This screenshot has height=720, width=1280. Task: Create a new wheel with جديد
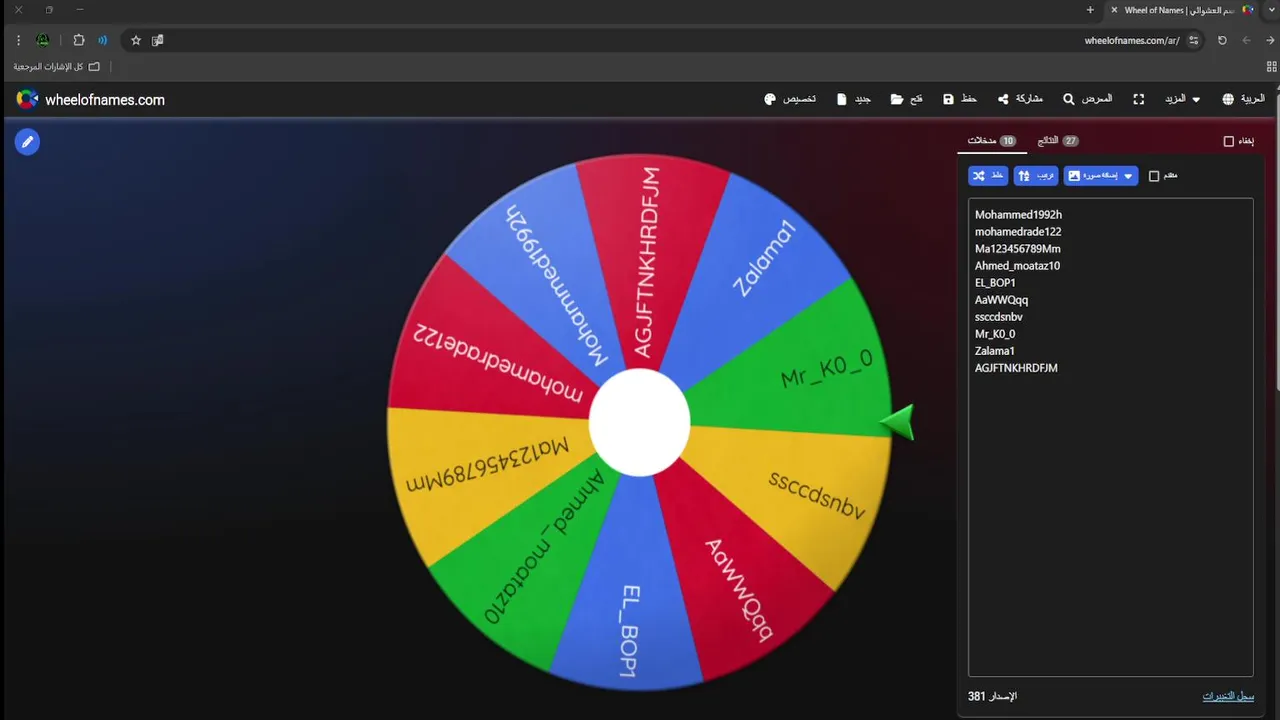(853, 99)
